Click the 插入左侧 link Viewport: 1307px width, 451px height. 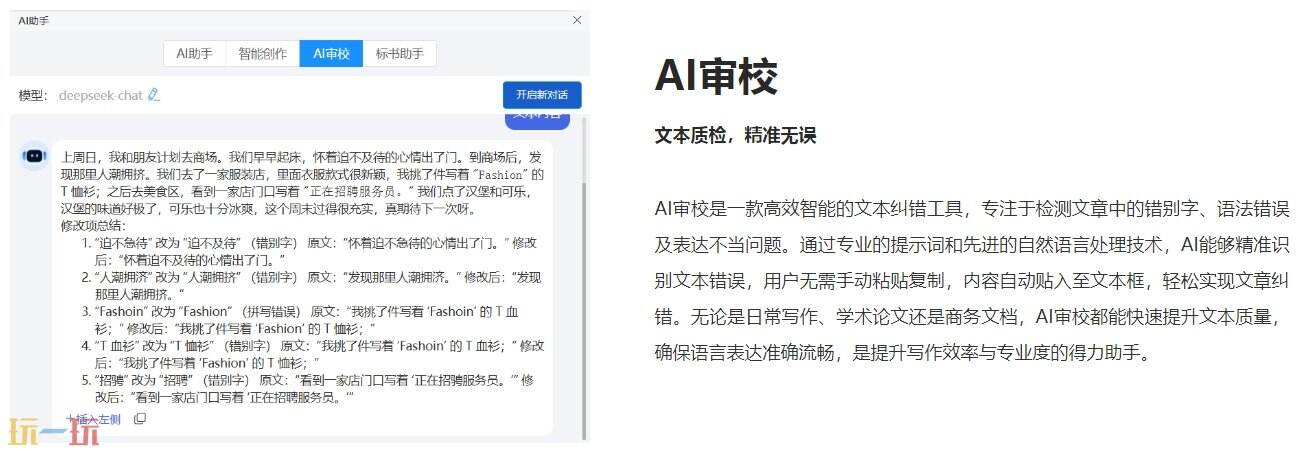point(93,419)
